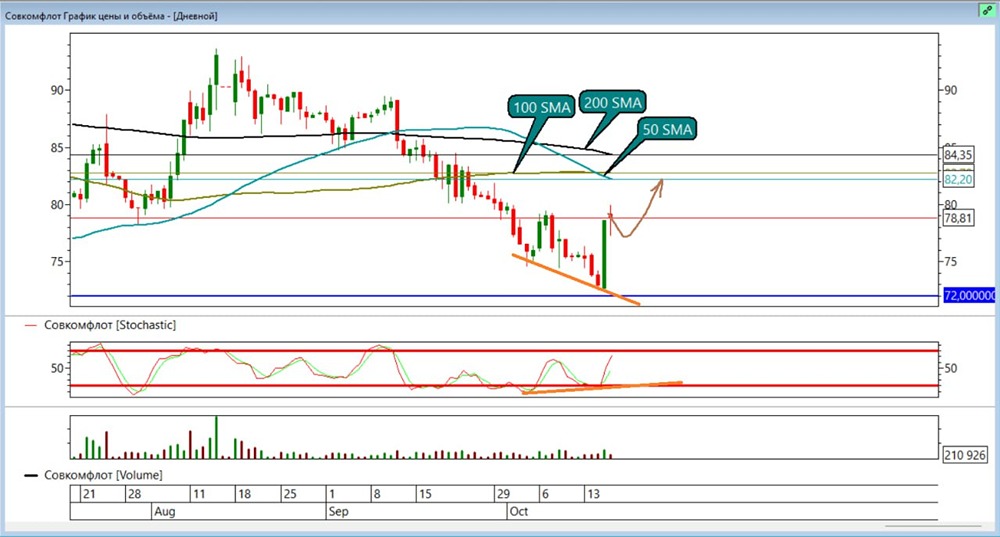
Task: Click the red line marker beside Stochastic legend
Action: tap(31, 325)
